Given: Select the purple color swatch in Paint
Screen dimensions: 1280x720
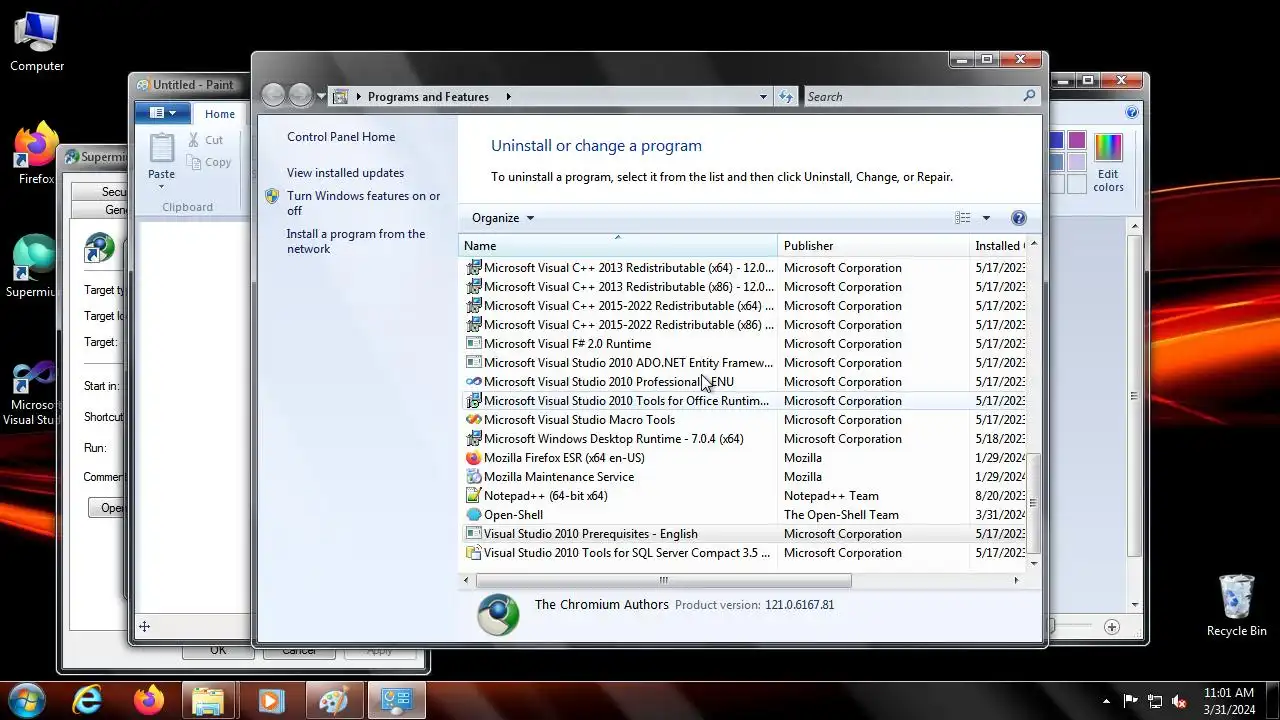Looking at the screenshot, I should pos(1076,140).
